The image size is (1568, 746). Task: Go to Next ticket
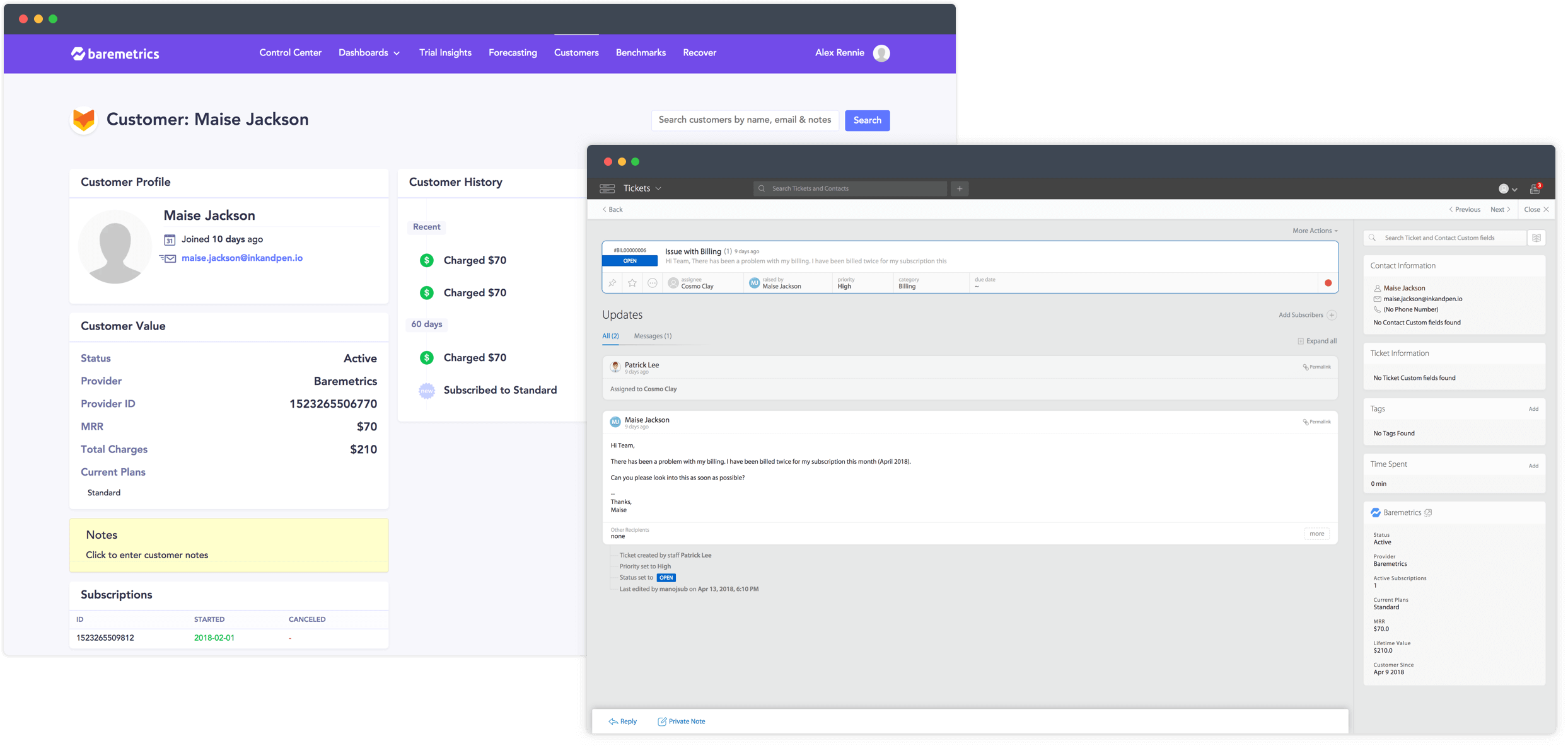(1500, 209)
